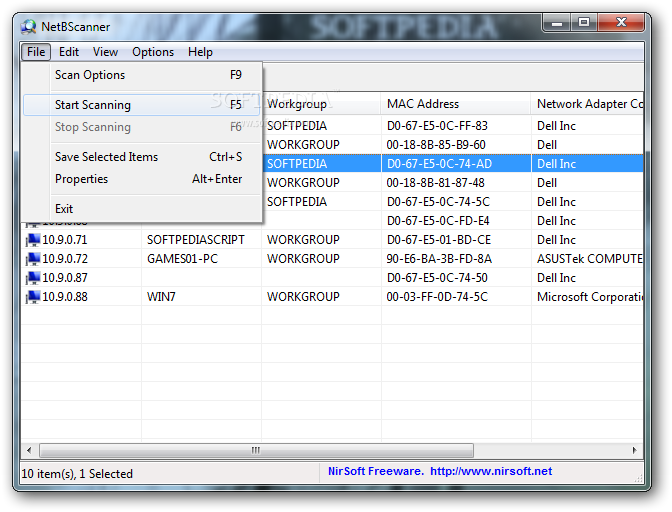Click the horizontal scrollbar right arrow
The width and height of the screenshot is (672, 512).
[635, 450]
